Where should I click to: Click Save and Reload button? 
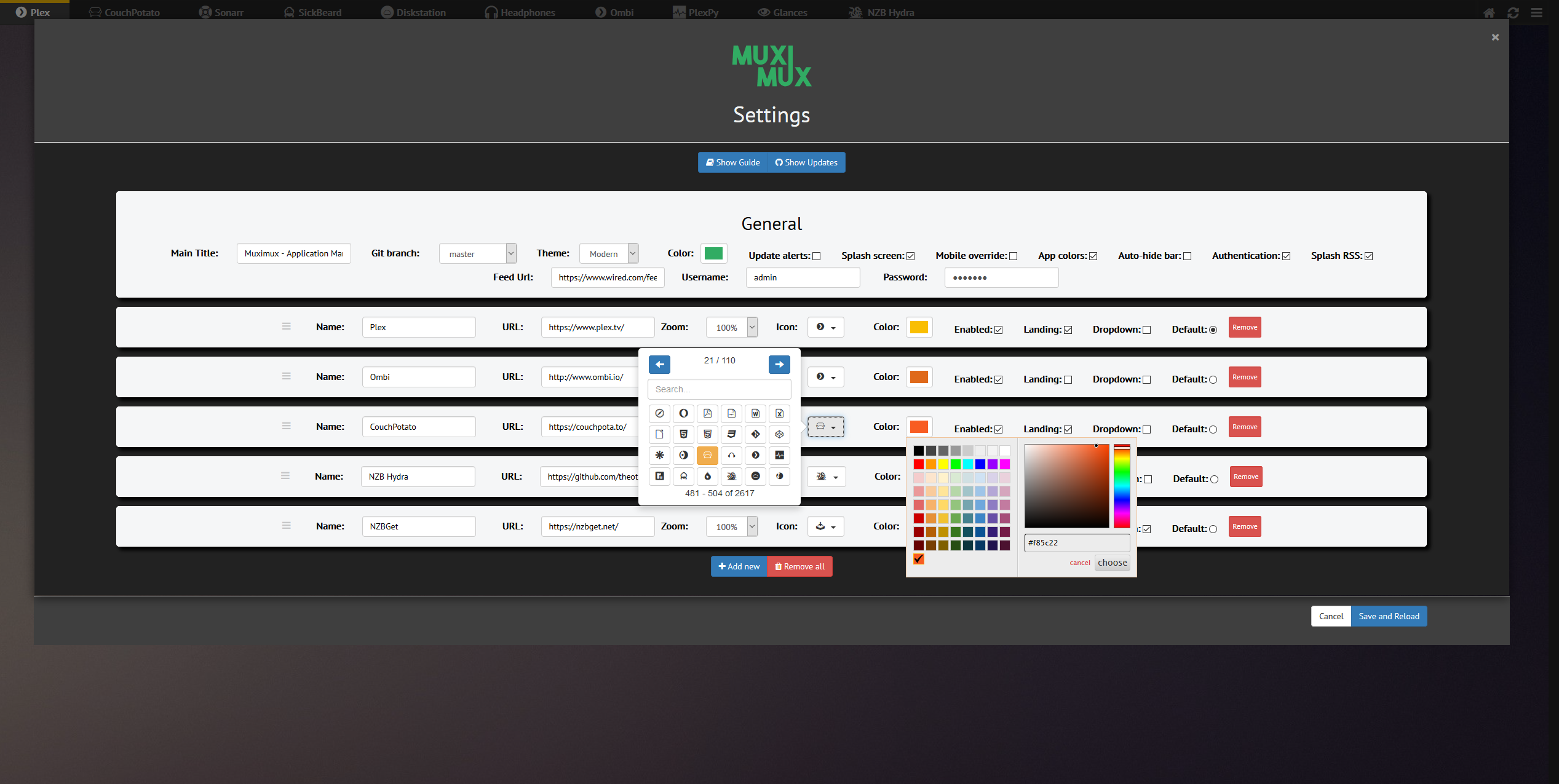[x=1389, y=616]
